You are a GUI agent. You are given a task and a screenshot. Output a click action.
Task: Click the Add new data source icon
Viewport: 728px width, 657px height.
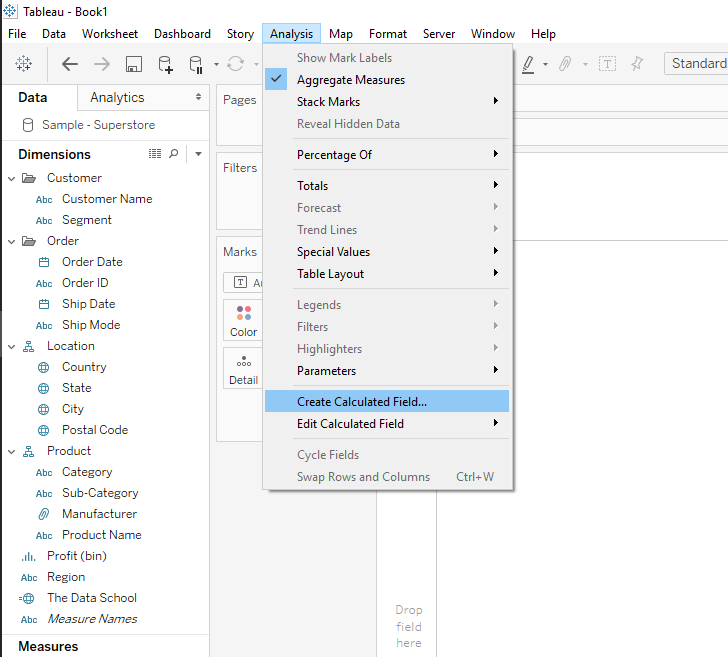[x=166, y=64]
